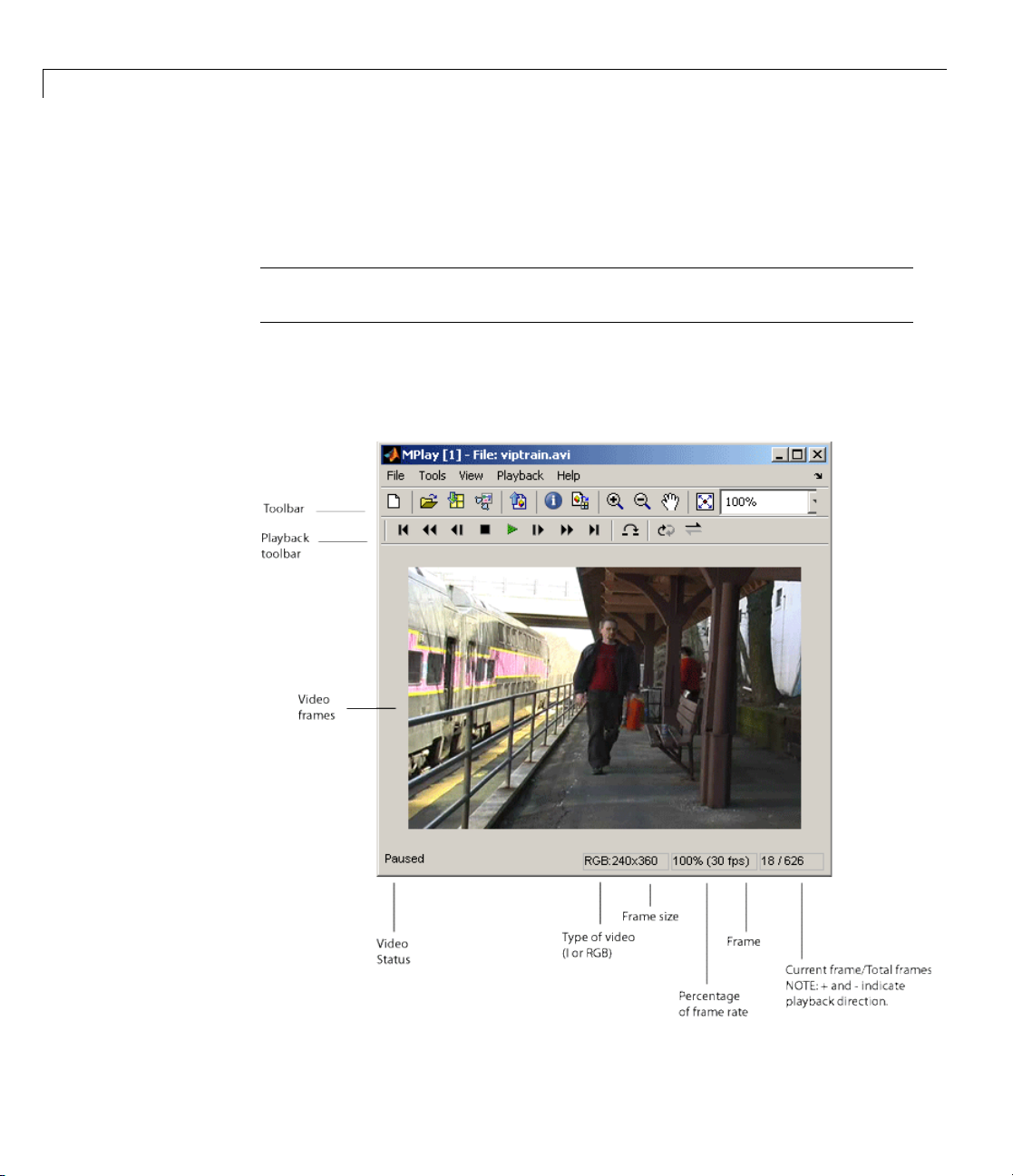Click Import from Workspace icon
Image resolution: width=1013 pixels, height=1176 pixels.
[x=456, y=501]
